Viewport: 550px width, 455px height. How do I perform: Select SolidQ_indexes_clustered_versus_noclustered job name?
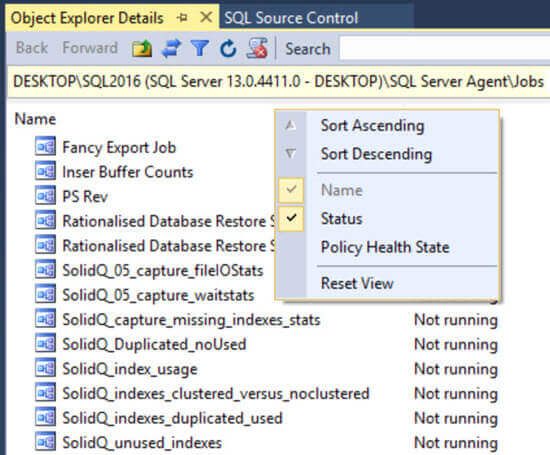216,393
